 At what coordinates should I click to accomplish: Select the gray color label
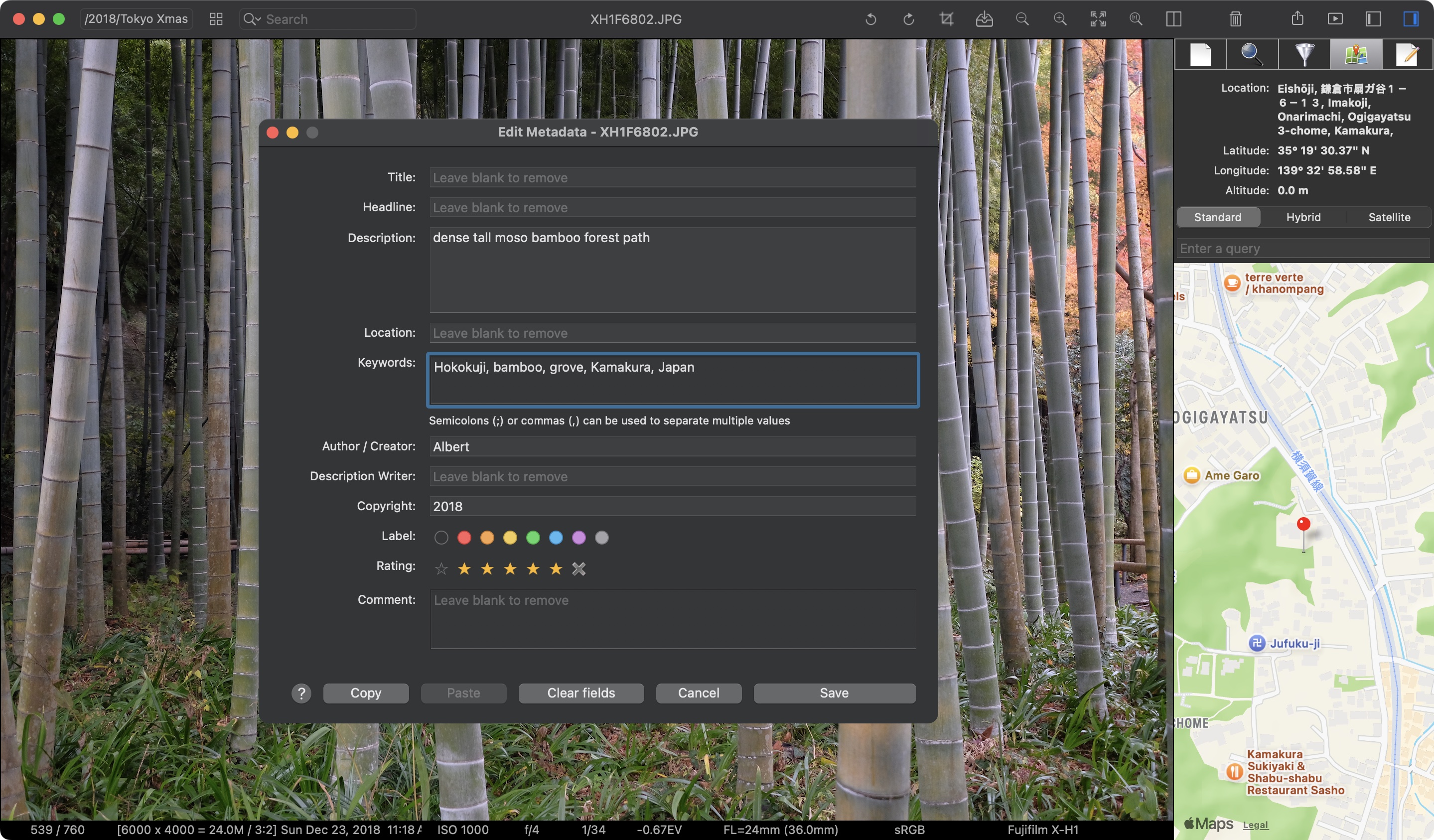point(601,537)
